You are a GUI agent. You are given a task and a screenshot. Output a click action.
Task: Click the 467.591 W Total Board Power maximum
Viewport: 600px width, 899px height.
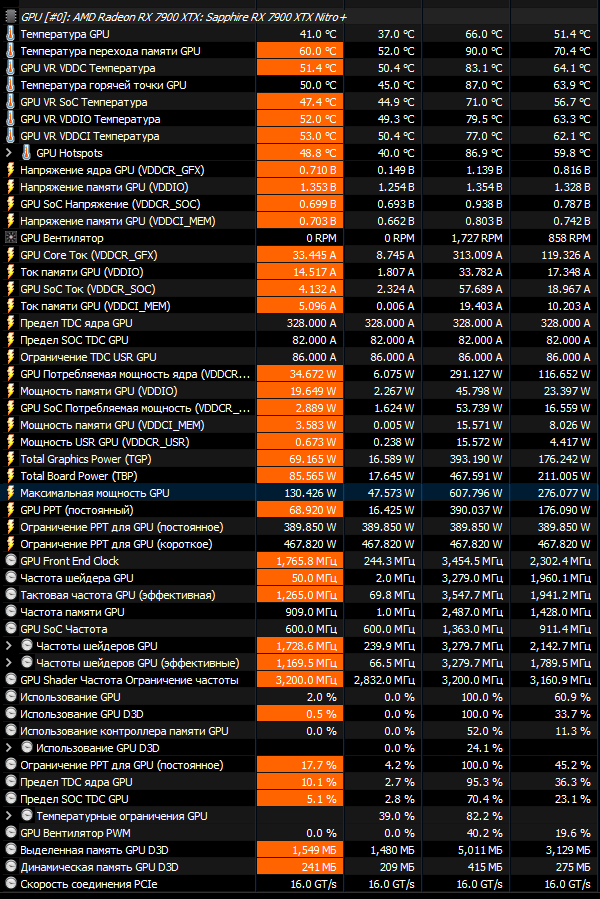point(477,476)
